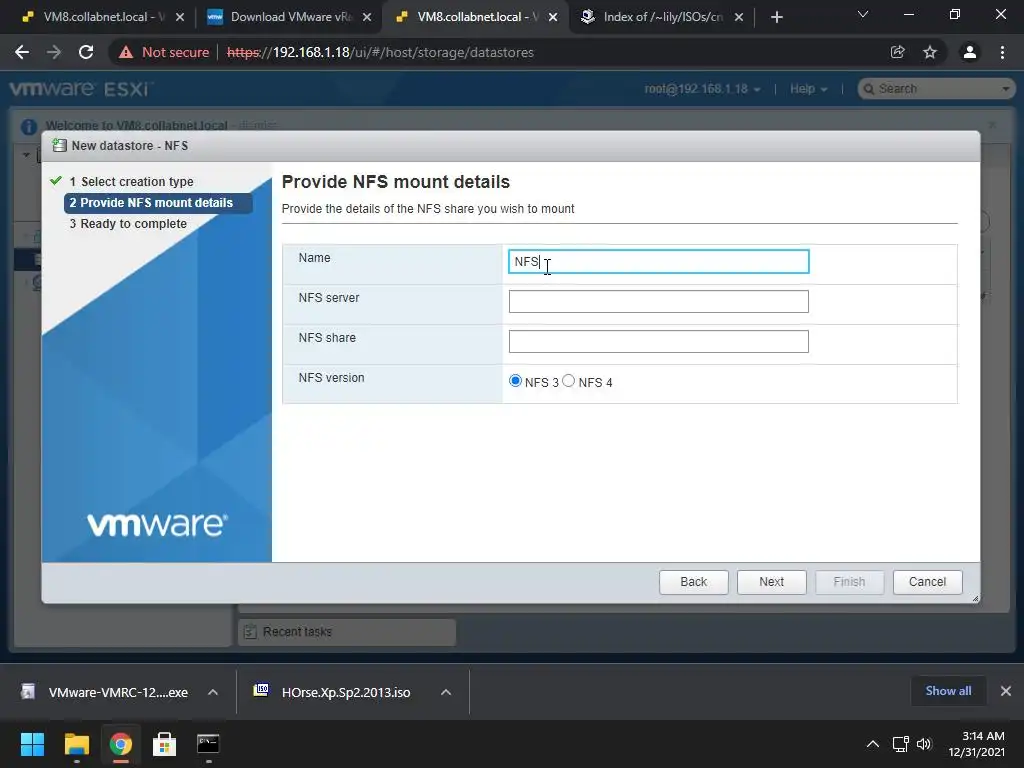
Task: Open the tab search chevron
Action: click(863, 14)
